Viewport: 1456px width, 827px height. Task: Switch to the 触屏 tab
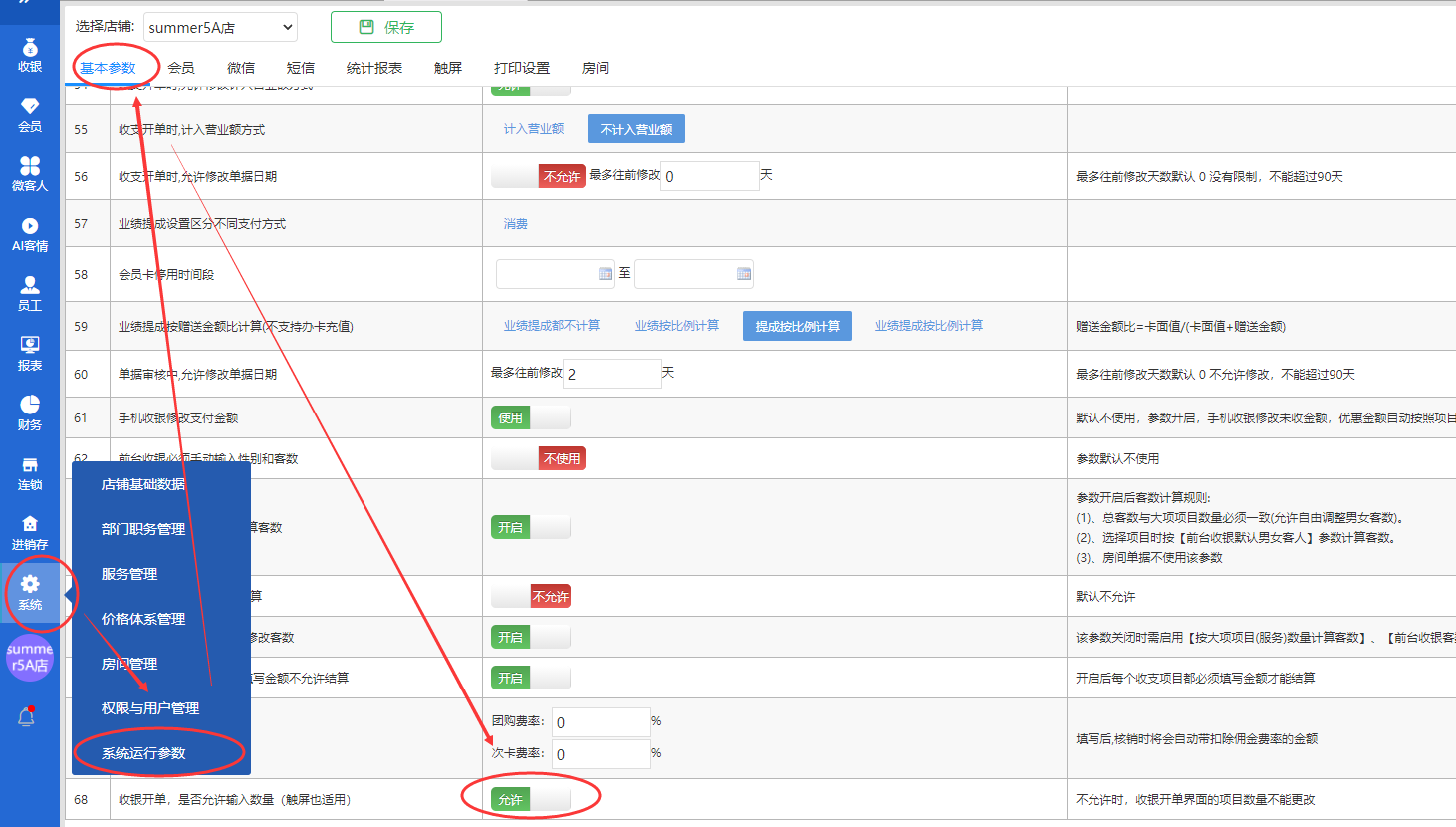(448, 68)
